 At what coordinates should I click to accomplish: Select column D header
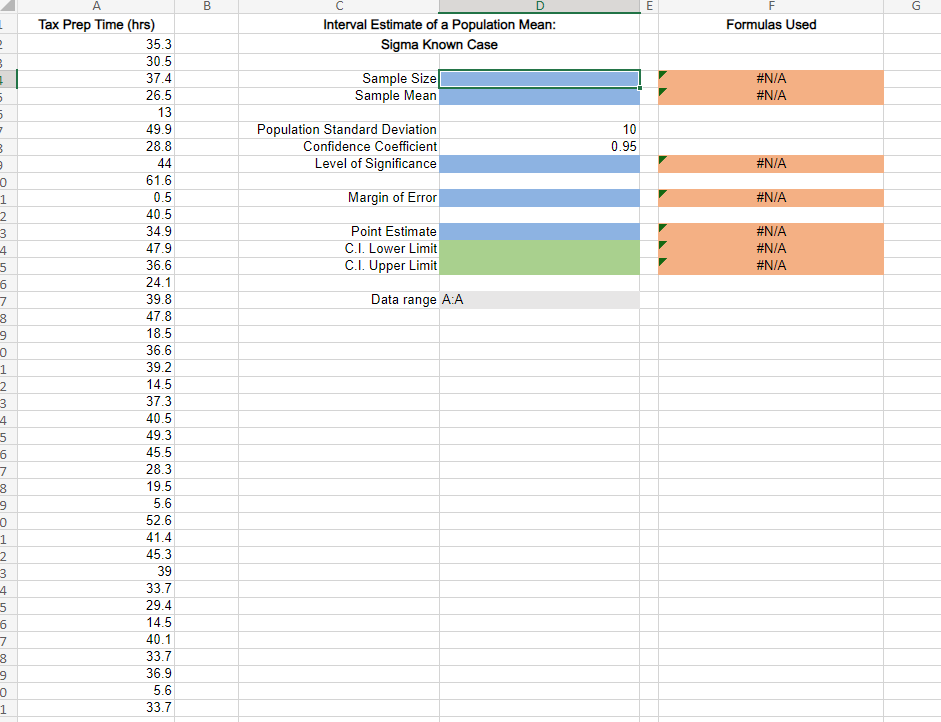pyautogui.click(x=539, y=6)
